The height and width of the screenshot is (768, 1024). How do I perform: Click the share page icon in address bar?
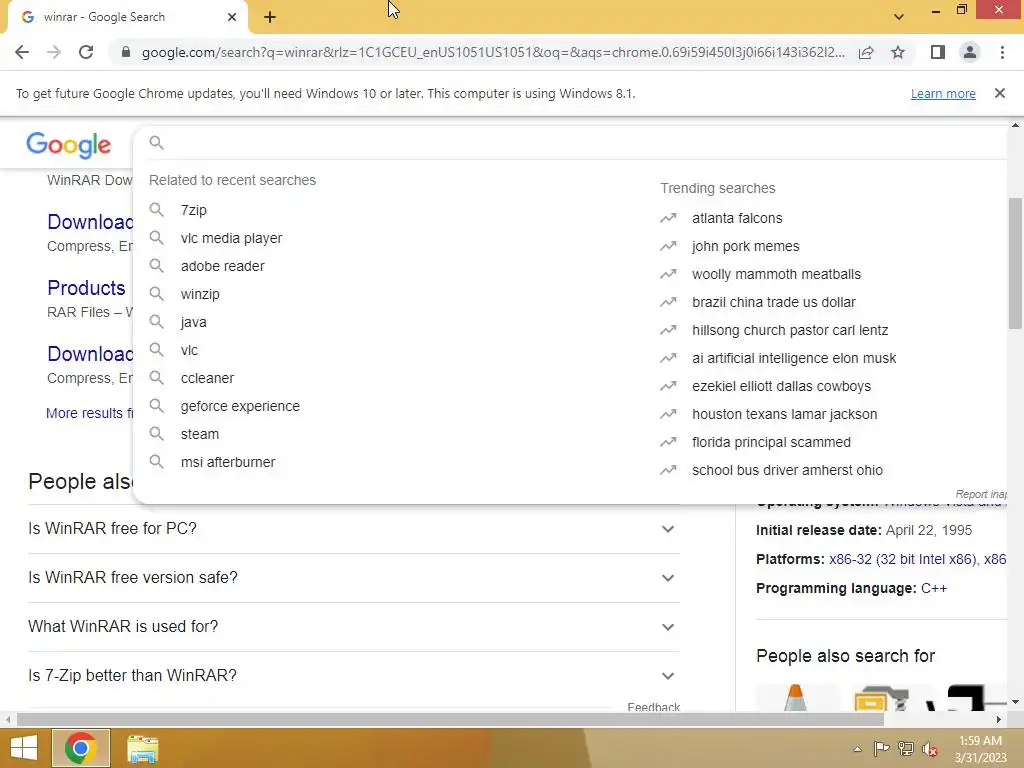(866, 52)
